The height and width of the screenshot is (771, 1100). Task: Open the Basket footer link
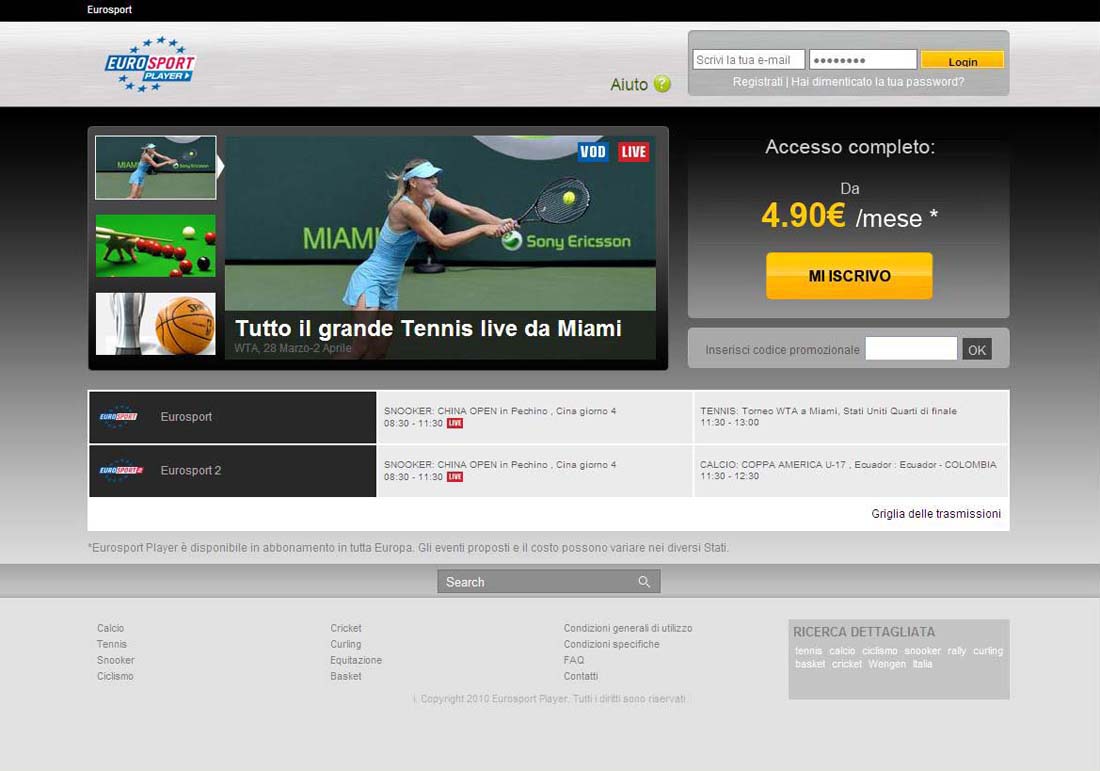pyautogui.click(x=346, y=676)
